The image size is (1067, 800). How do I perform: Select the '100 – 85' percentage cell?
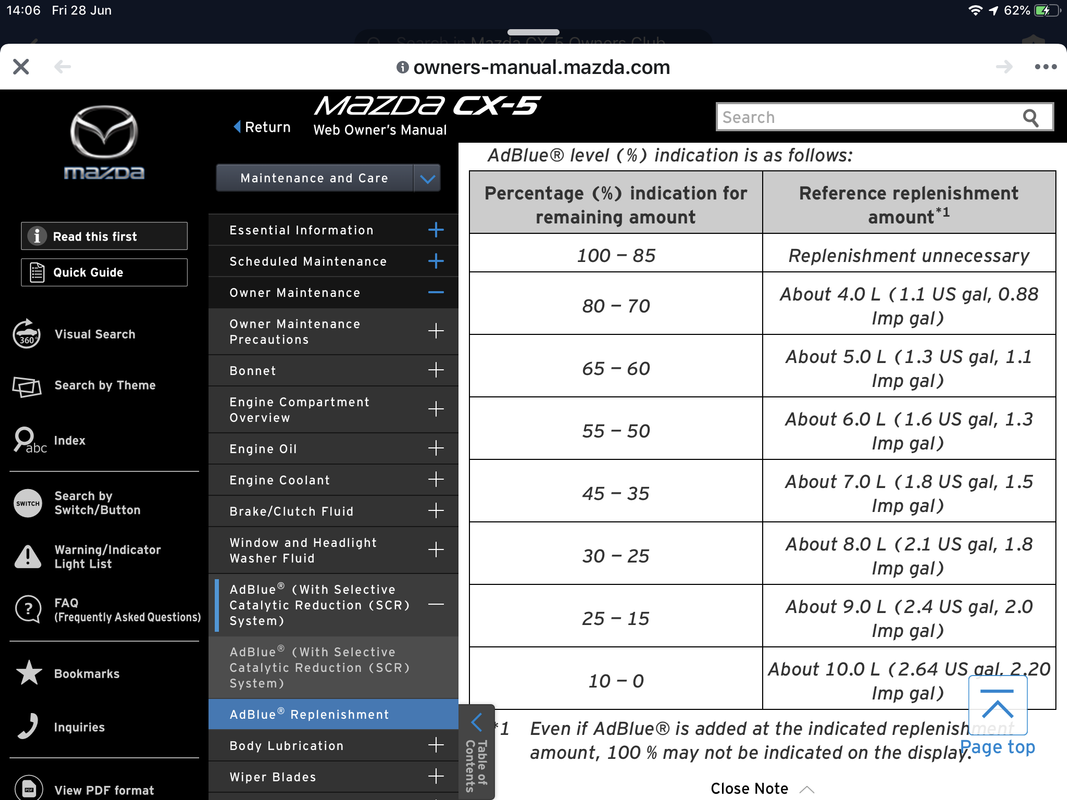coord(616,255)
